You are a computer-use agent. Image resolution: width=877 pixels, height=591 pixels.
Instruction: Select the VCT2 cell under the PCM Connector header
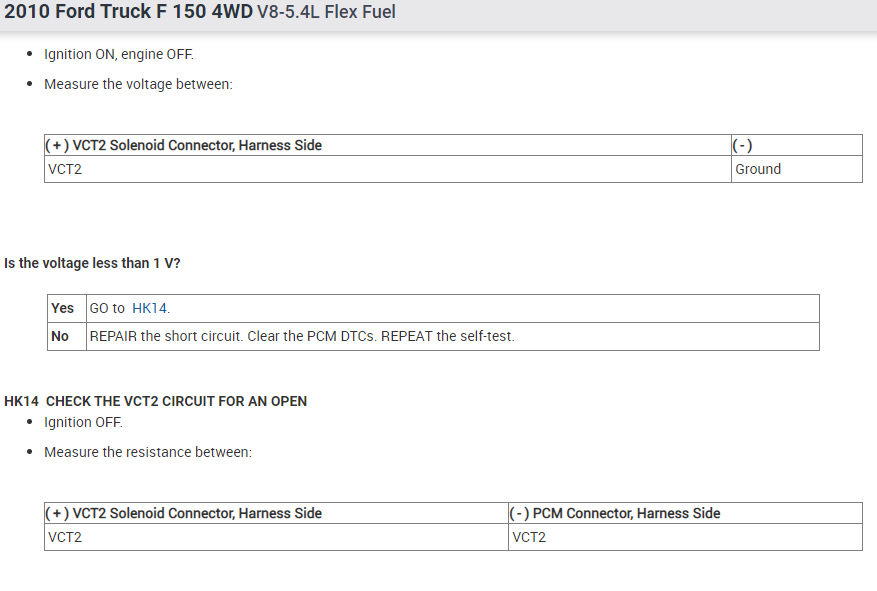[529, 537]
